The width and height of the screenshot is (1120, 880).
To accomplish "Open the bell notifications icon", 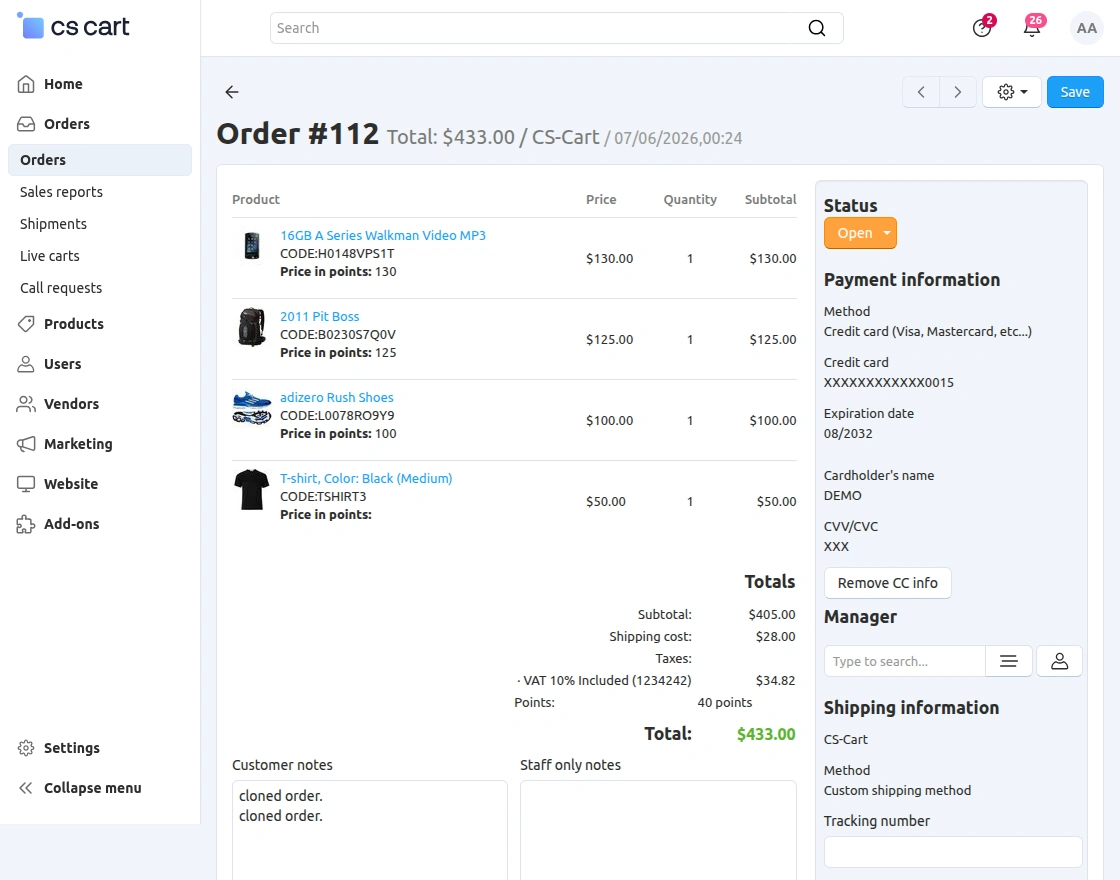I will pyautogui.click(x=1032, y=28).
